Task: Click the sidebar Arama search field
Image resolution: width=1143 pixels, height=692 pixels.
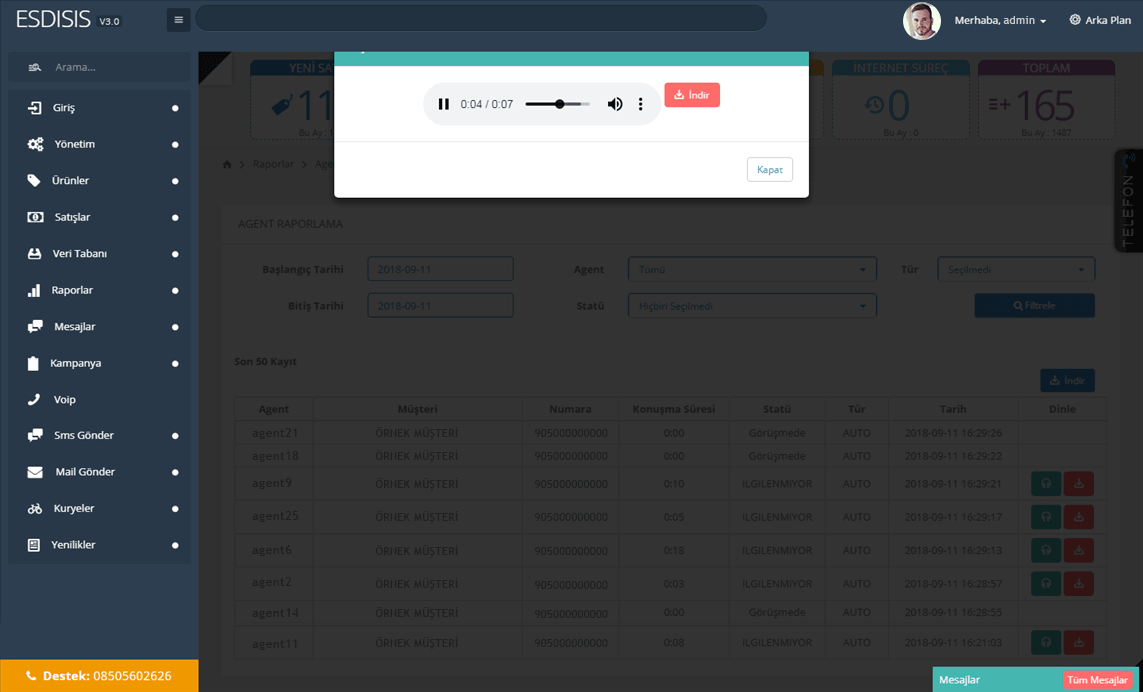Action: pos(100,67)
